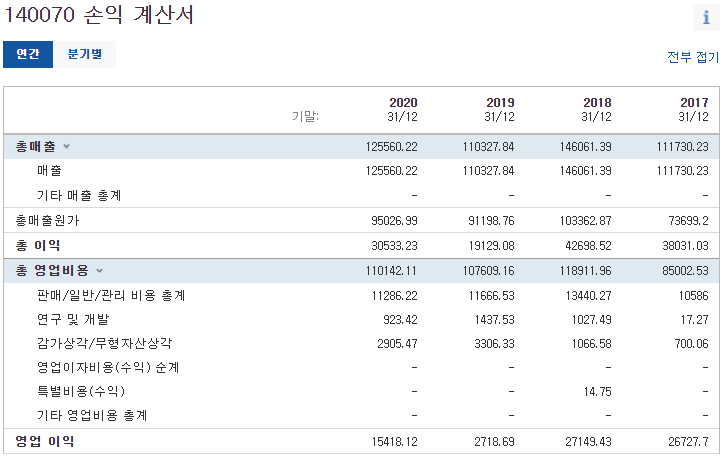Click the value 107609.16
724x460 pixels.
point(489,271)
